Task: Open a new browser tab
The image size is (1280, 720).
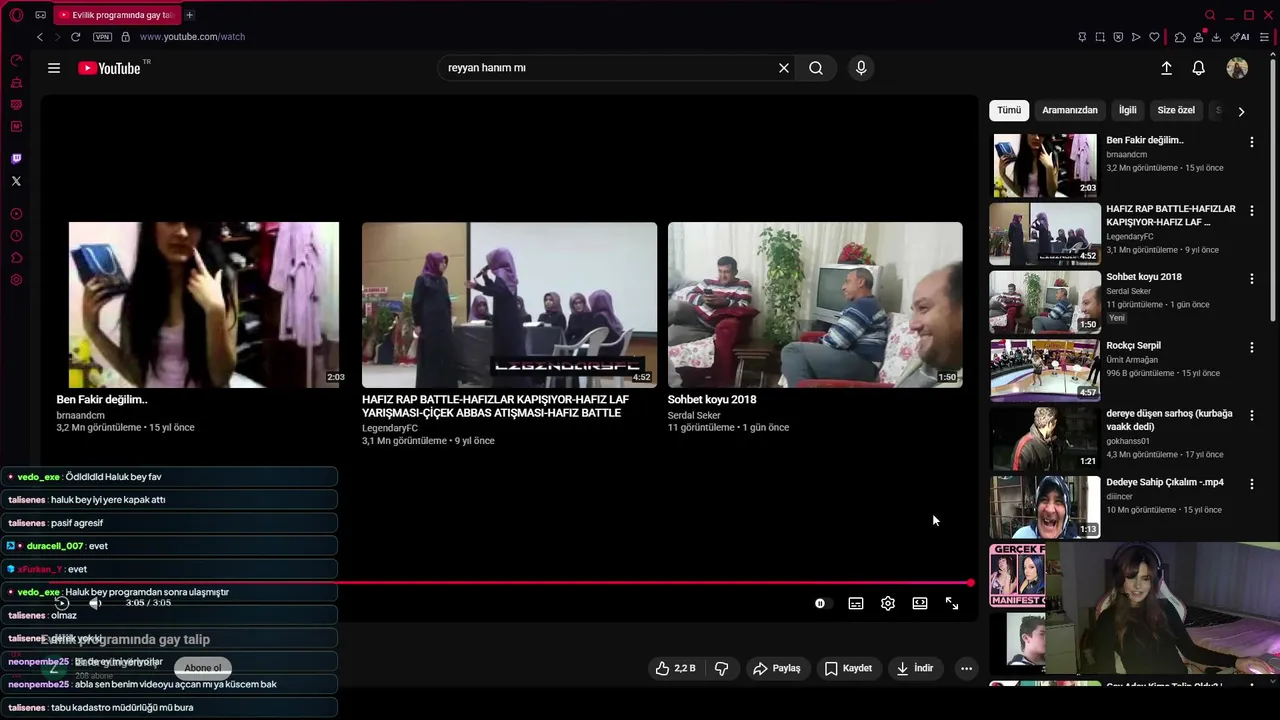Action: 189,15
